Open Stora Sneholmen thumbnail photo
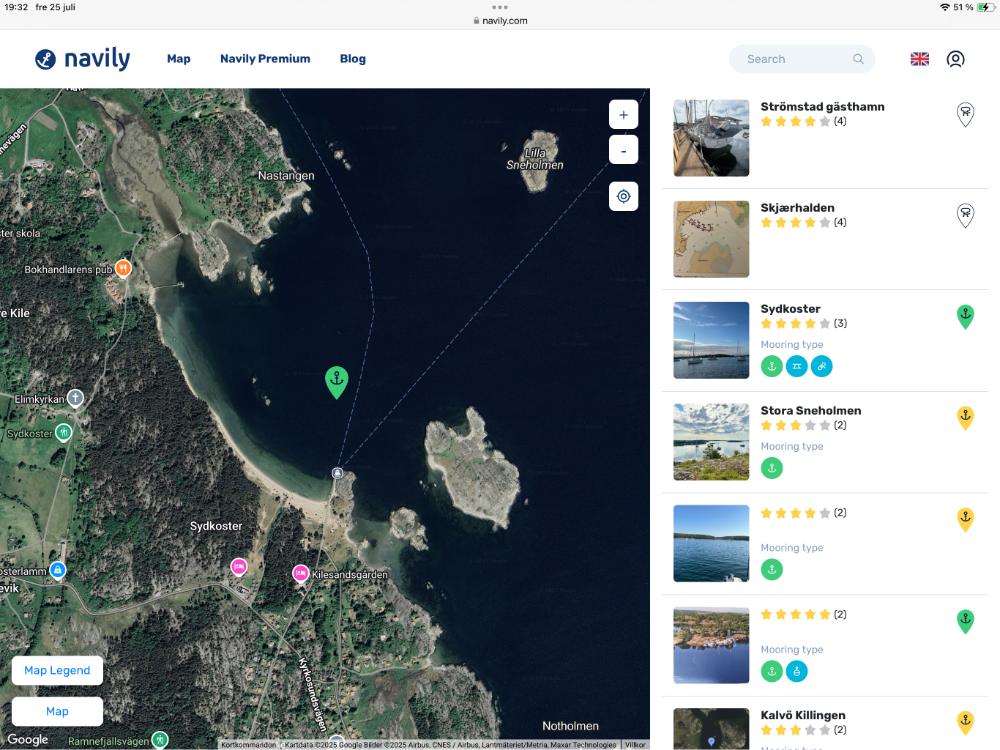1000x750 pixels. [711, 442]
